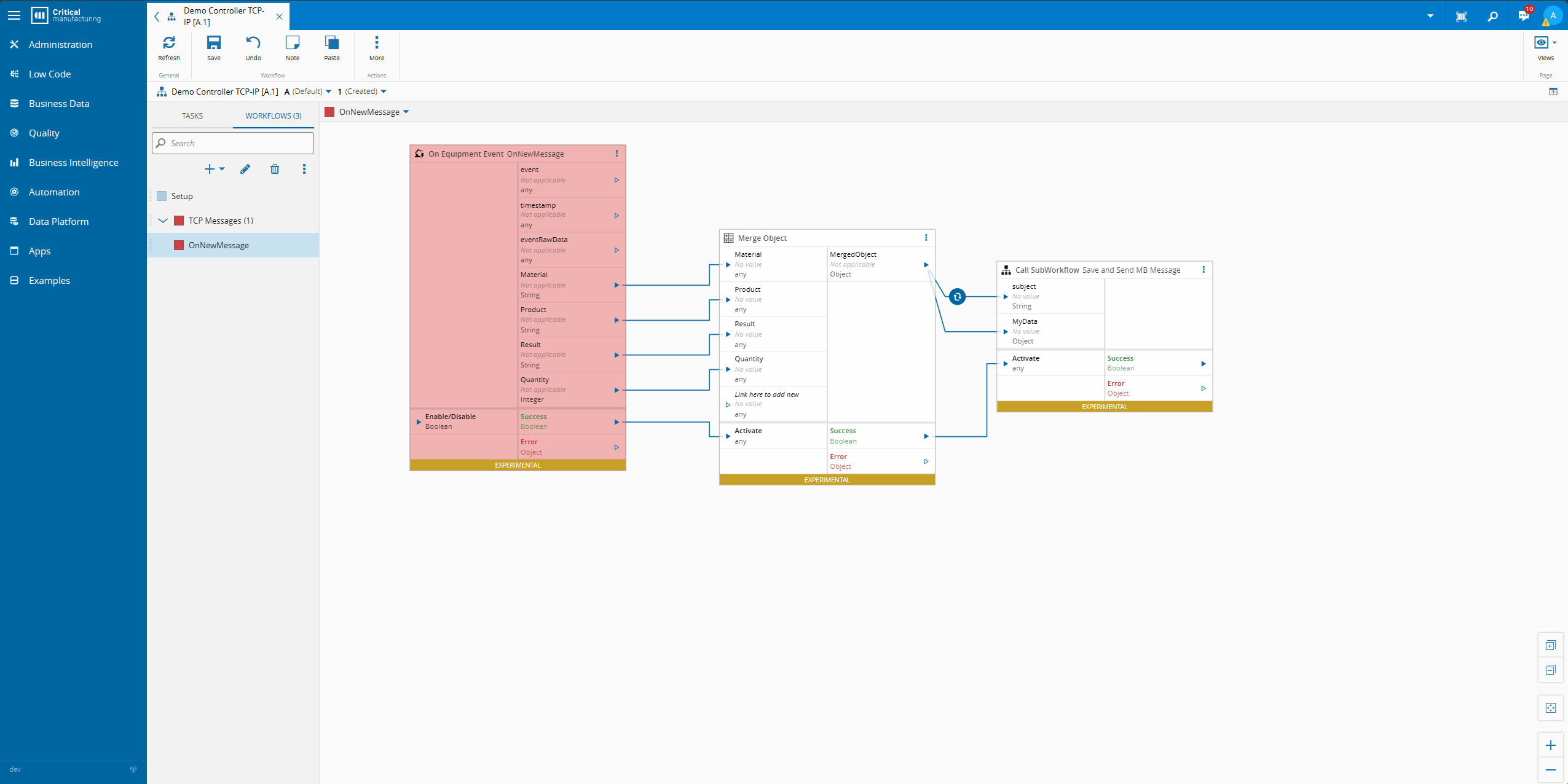The width and height of the screenshot is (1568, 784).
Task: Click the event output port arrow
Action: (x=617, y=180)
